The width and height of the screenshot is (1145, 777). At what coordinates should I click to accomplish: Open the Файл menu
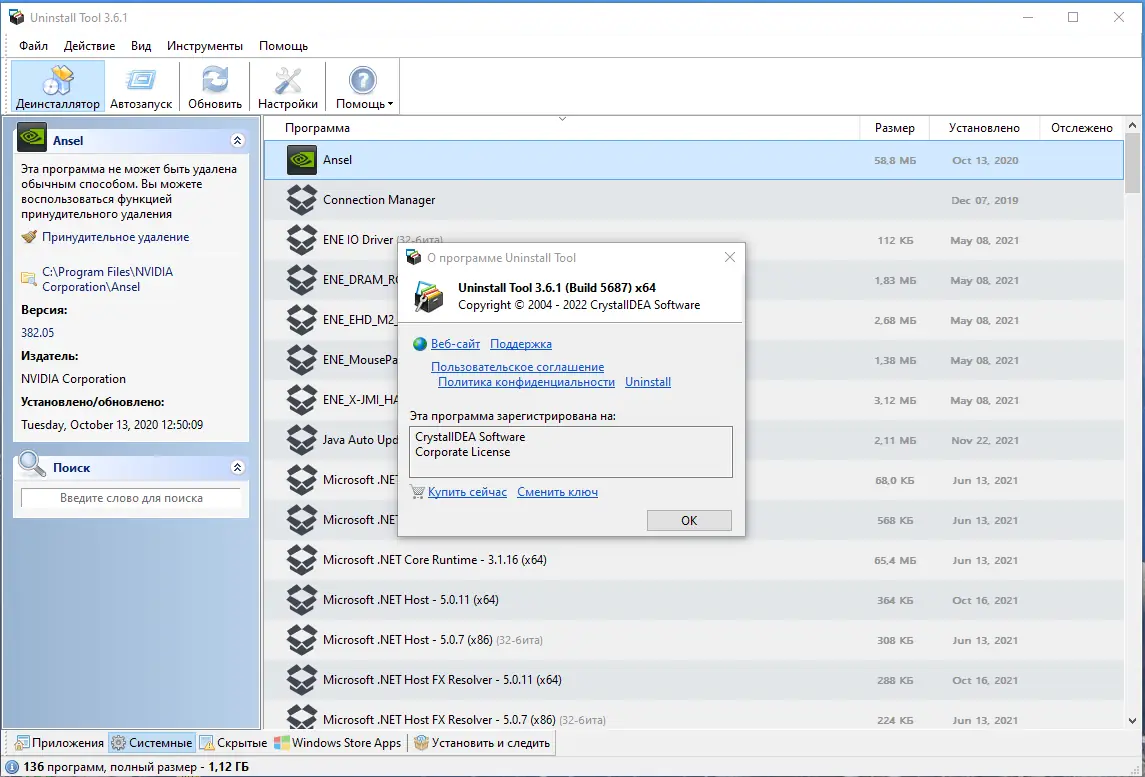point(34,46)
